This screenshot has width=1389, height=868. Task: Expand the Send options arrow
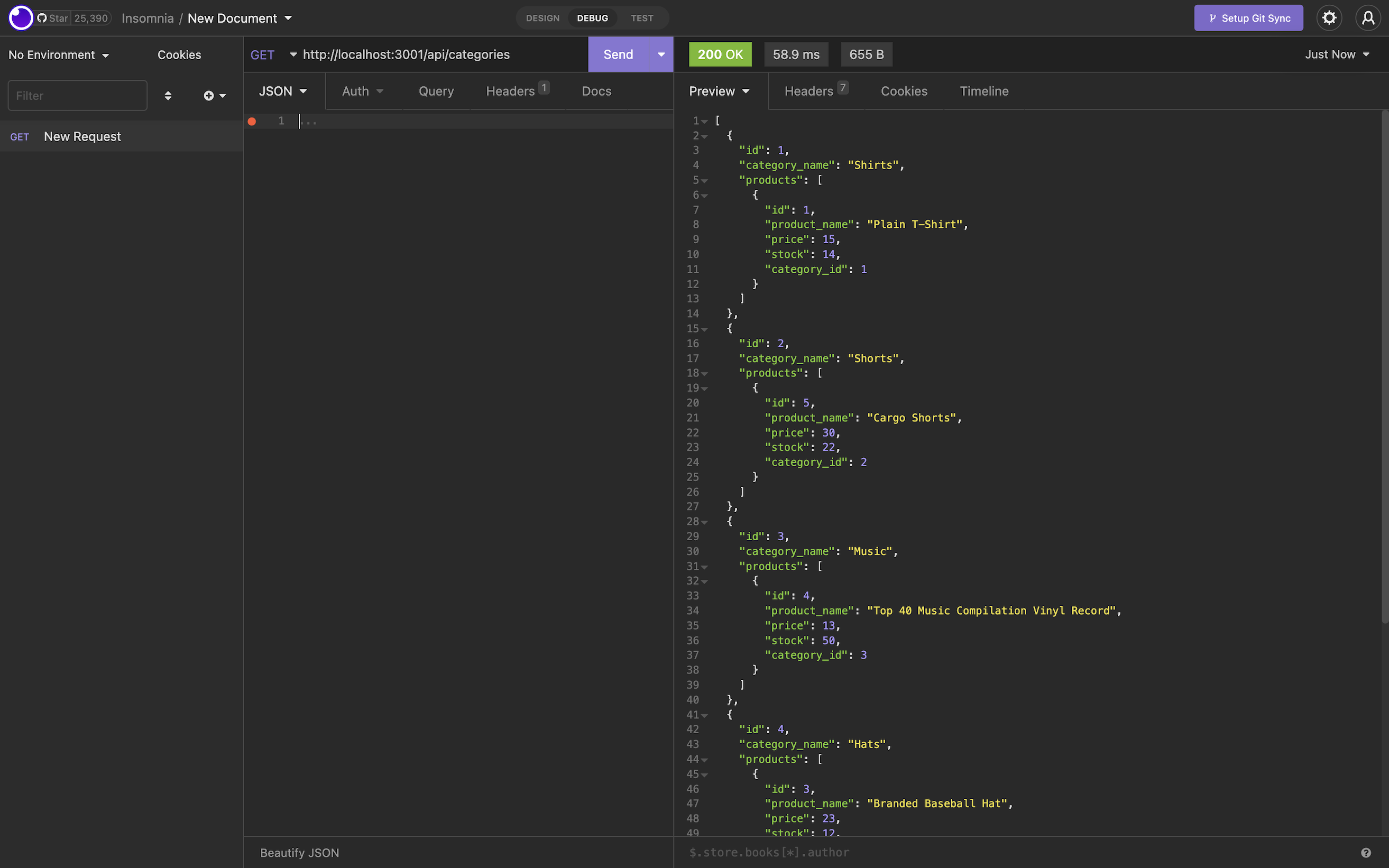[661, 54]
